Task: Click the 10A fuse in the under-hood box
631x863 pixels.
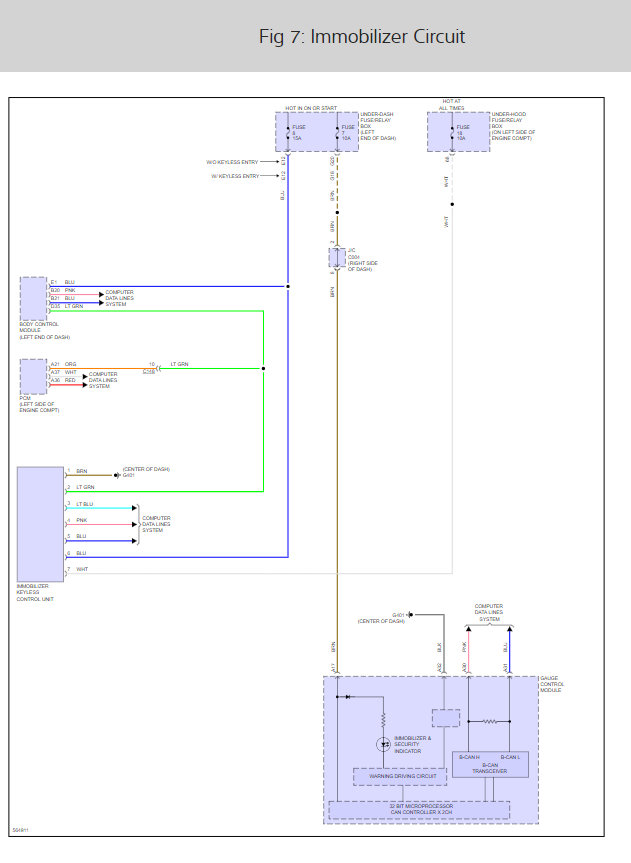Action: pos(453,133)
